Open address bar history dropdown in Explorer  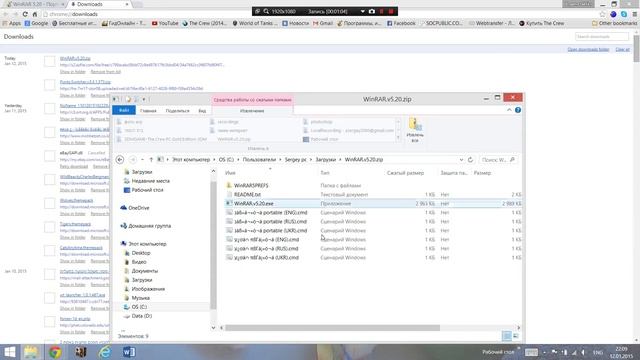tap(461, 160)
